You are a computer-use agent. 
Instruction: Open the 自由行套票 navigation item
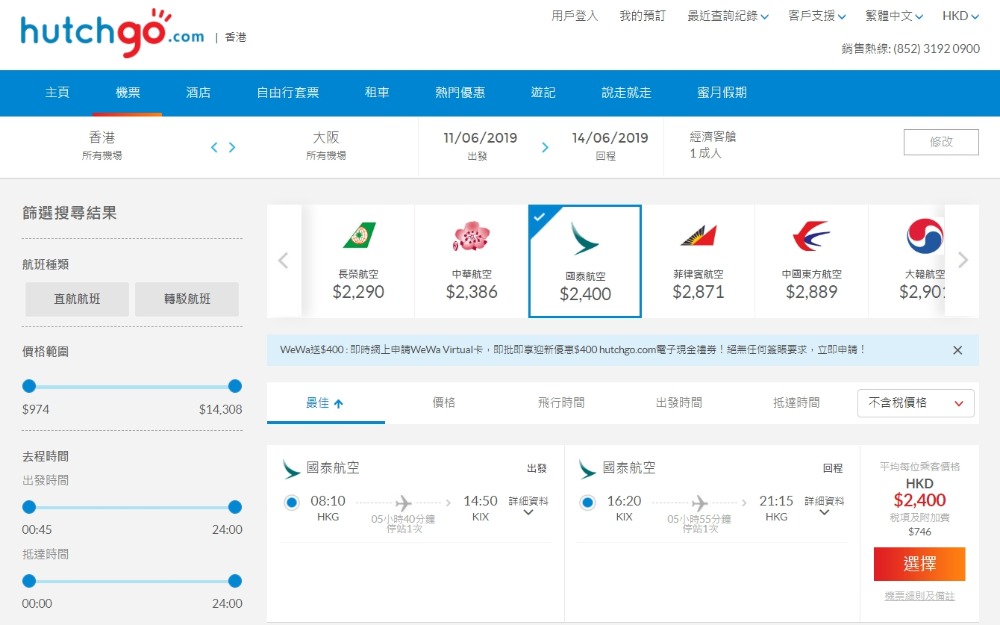[x=288, y=92]
